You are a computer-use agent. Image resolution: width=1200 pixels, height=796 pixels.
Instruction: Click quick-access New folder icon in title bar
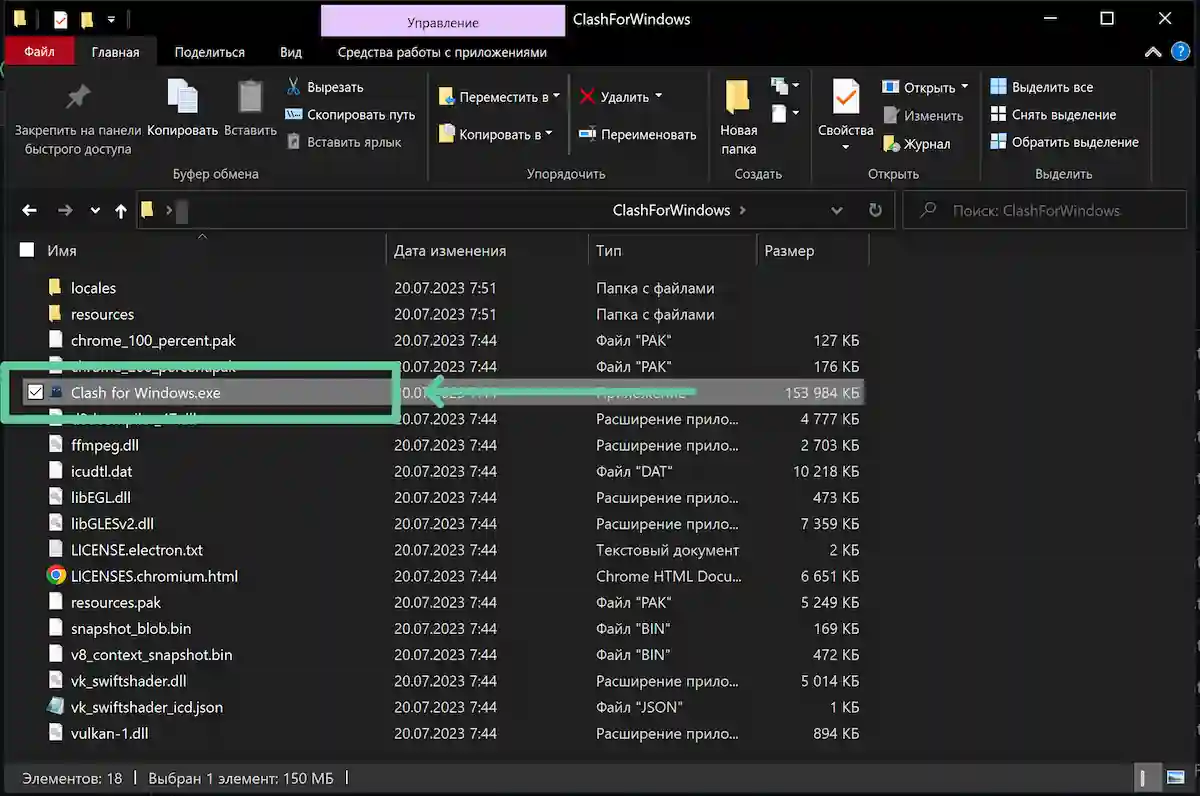point(86,19)
